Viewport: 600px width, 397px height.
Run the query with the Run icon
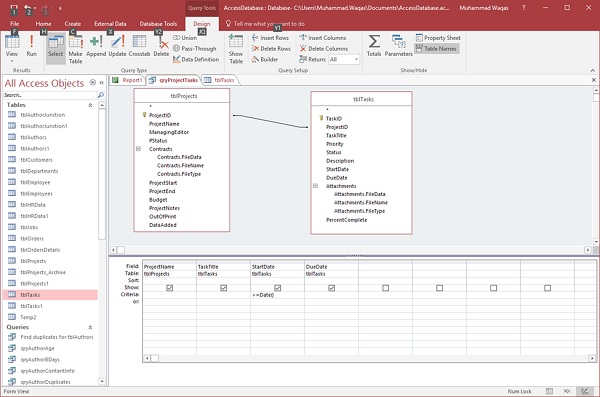(31, 46)
